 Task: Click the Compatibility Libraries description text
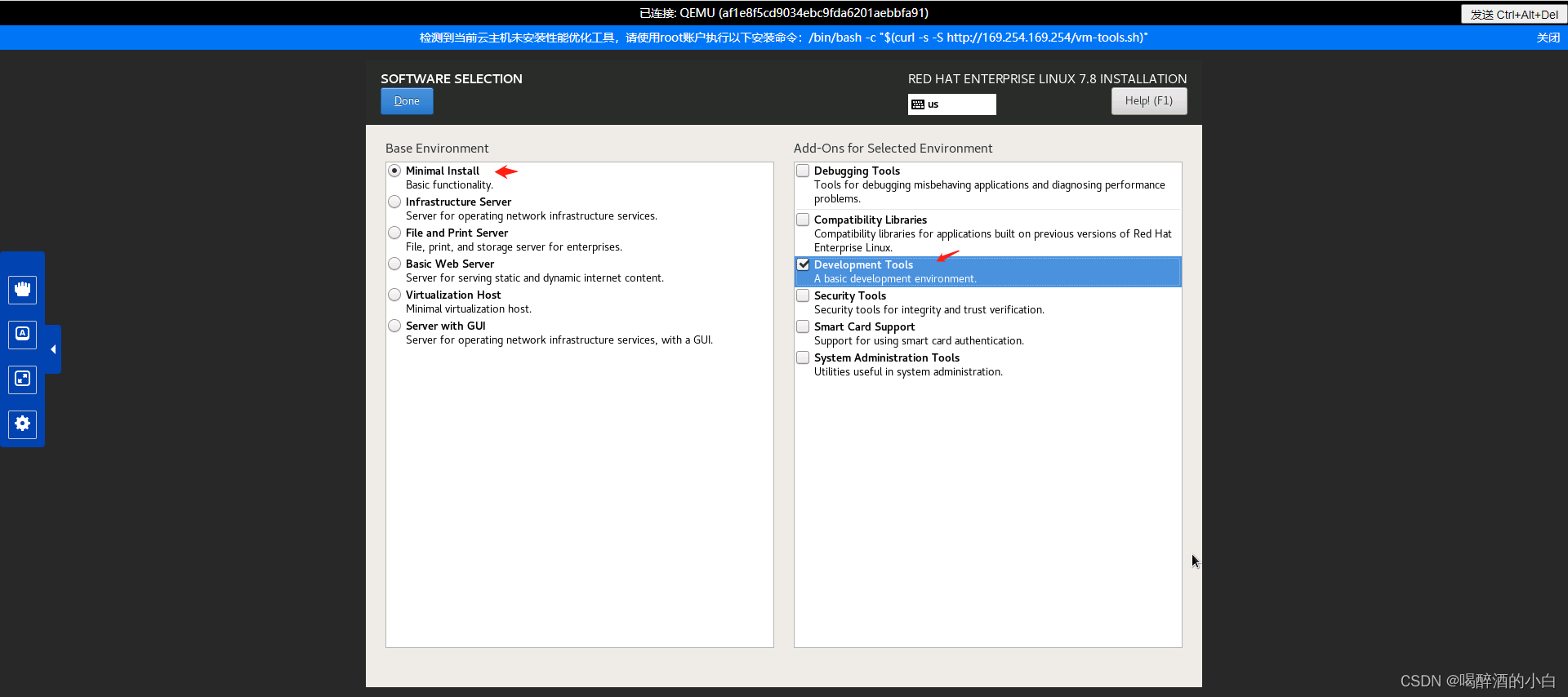[993, 241]
